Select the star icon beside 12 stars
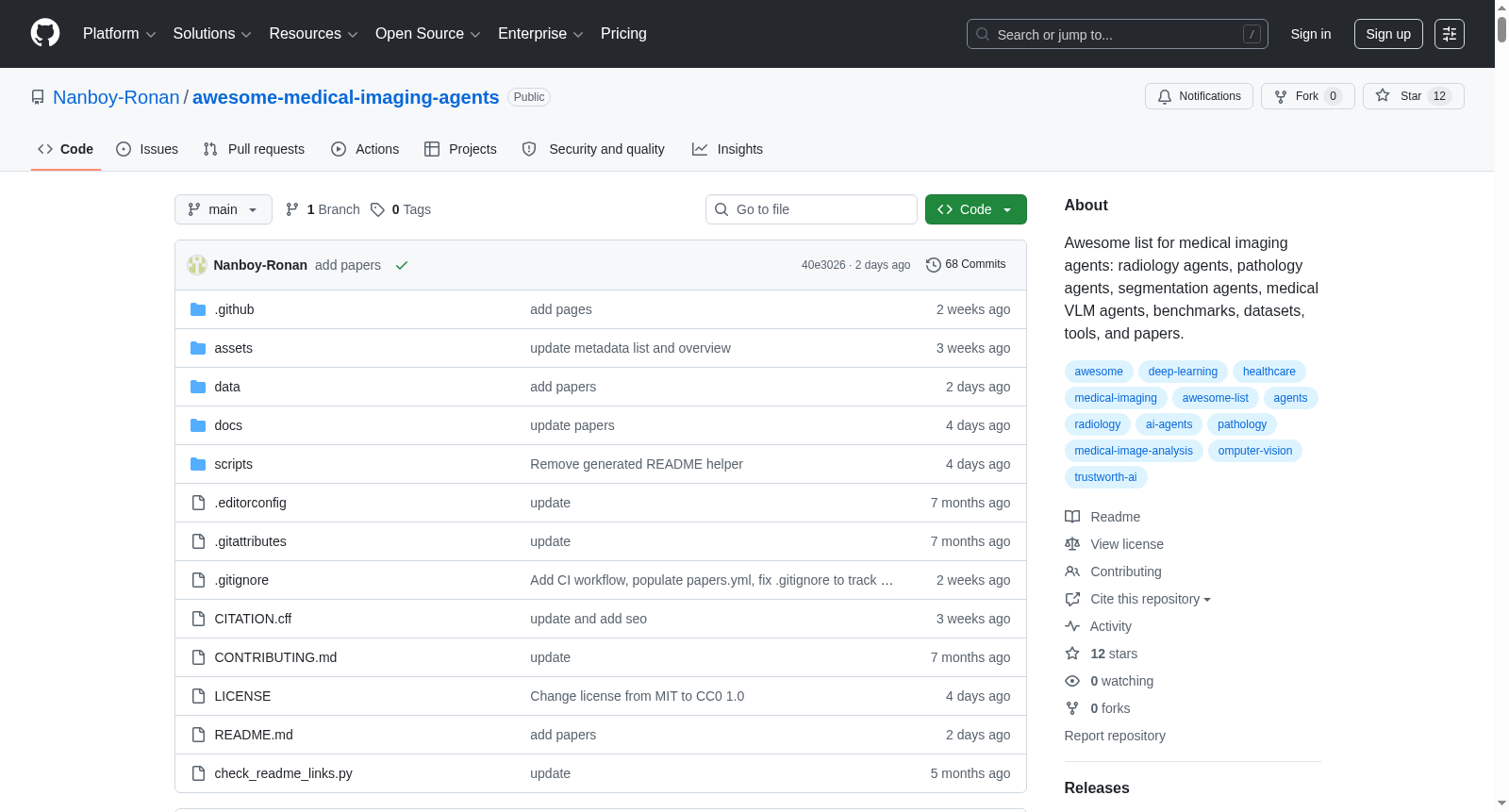 click(1072, 654)
